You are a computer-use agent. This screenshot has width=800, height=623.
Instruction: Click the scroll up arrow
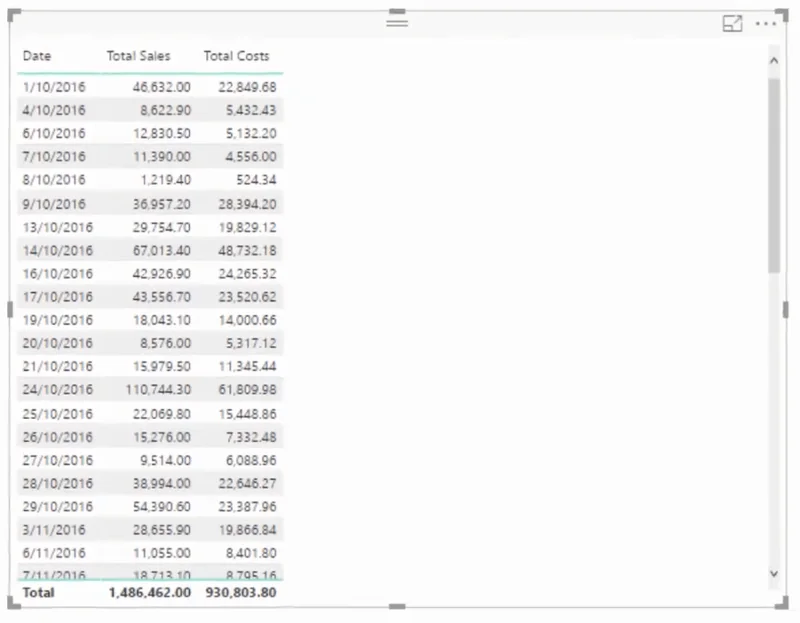pos(774,61)
